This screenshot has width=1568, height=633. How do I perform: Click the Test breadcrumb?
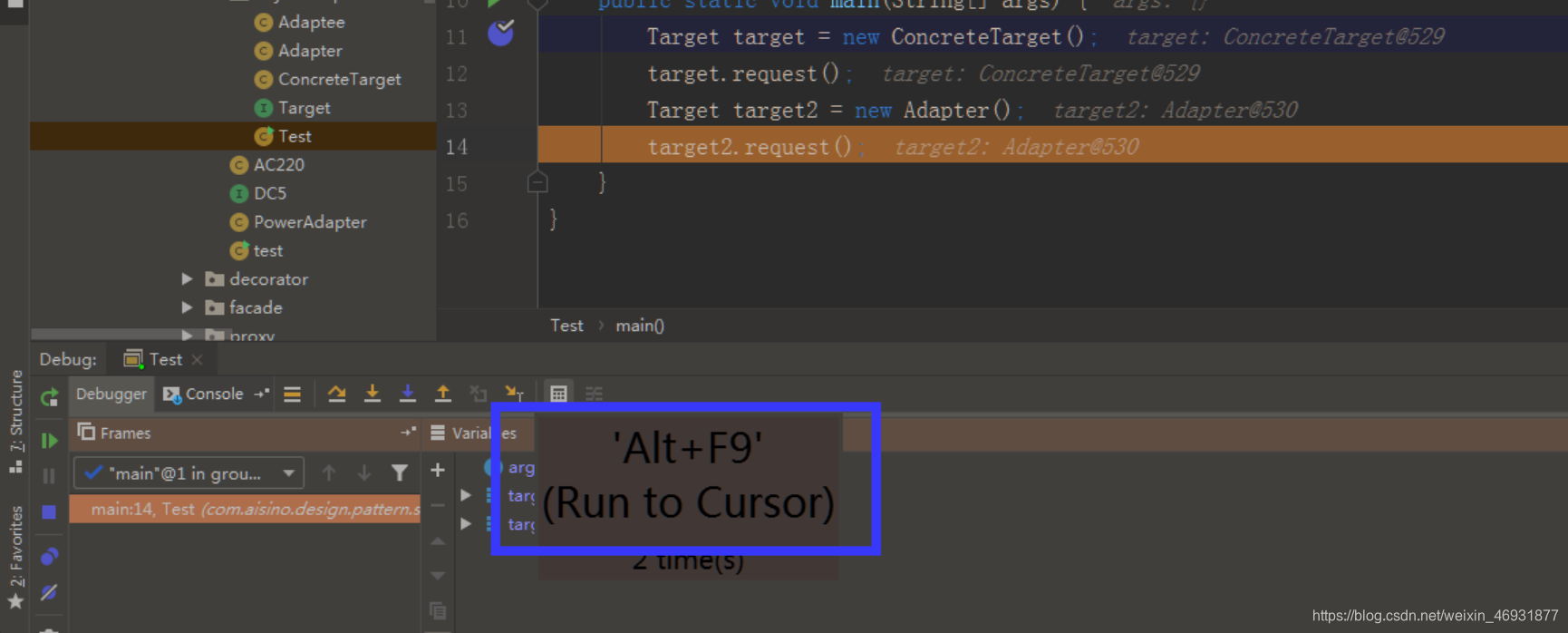(x=566, y=326)
